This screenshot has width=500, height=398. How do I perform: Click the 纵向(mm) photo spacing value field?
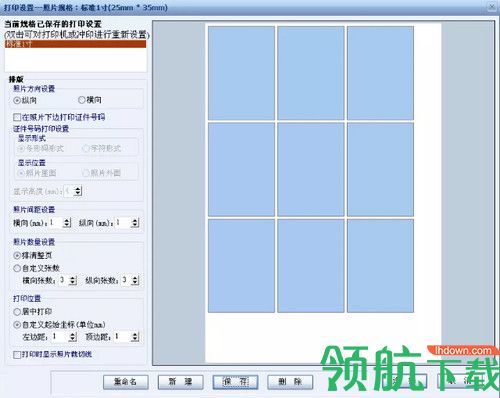coord(123,222)
